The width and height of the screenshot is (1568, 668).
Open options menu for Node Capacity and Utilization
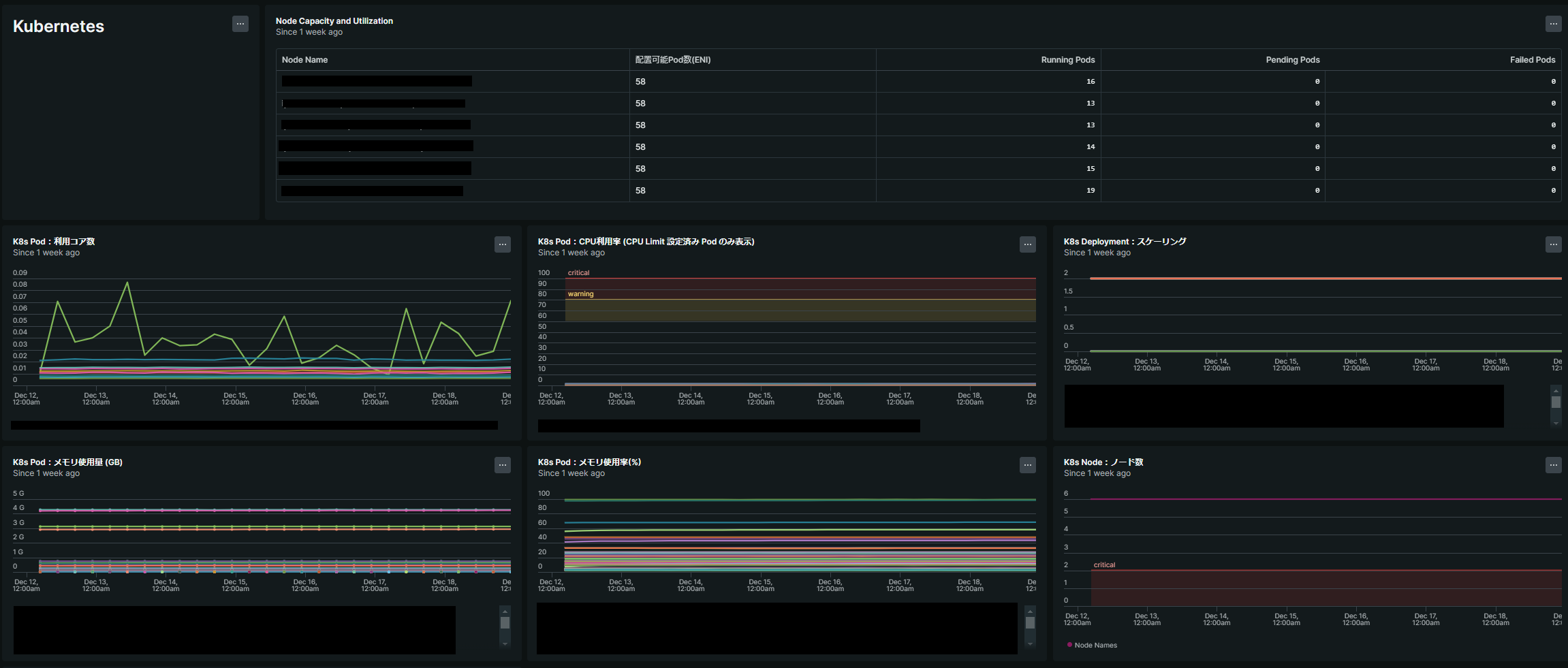pos(1553,24)
